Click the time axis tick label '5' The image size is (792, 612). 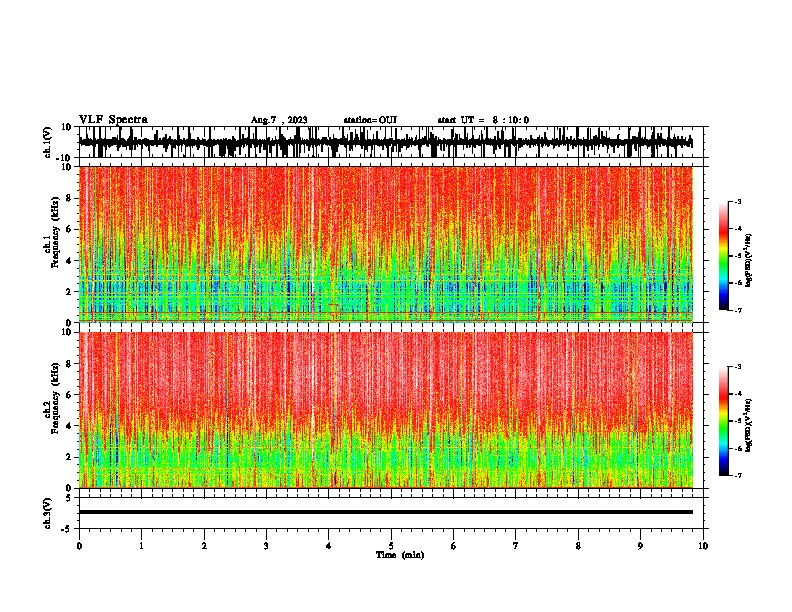coord(391,546)
